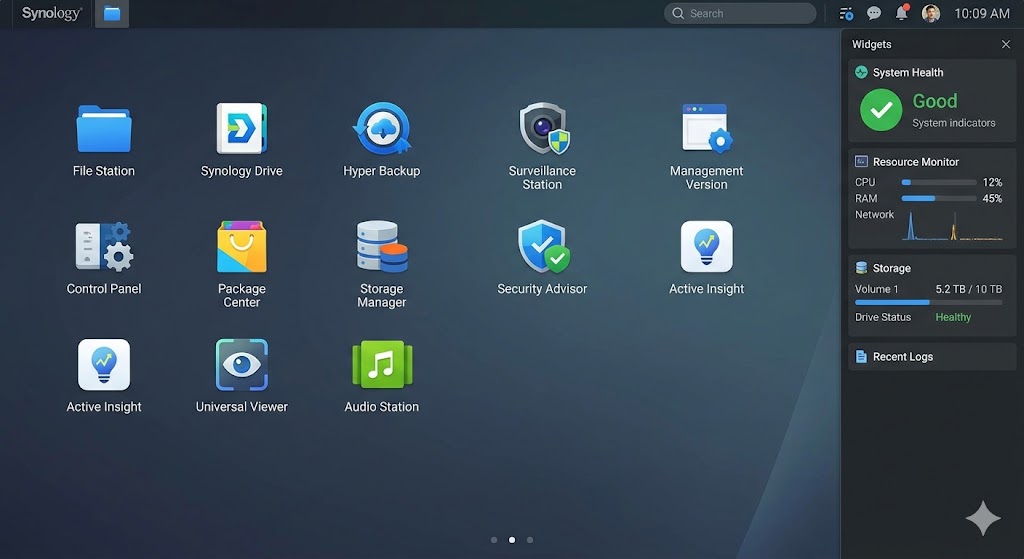The image size is (1024, 559).
Task: Open Resource Monitor widget title
Action: (916, 162)
